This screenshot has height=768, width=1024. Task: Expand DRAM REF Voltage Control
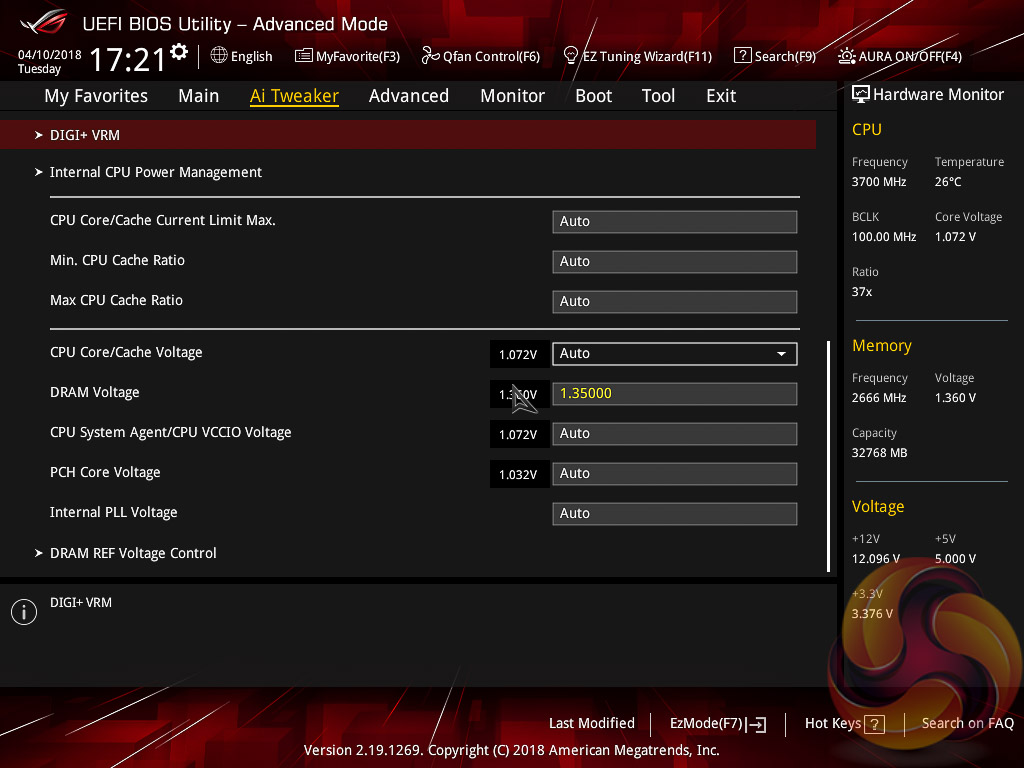[133, 553]
